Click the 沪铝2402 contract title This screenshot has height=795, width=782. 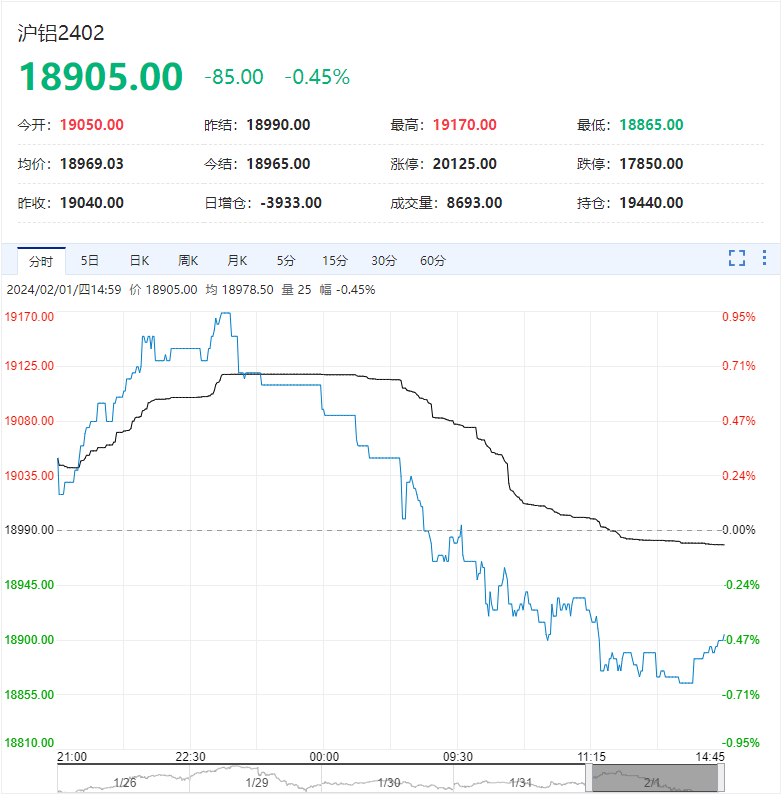pyautogui.click(x=61, y=32)
